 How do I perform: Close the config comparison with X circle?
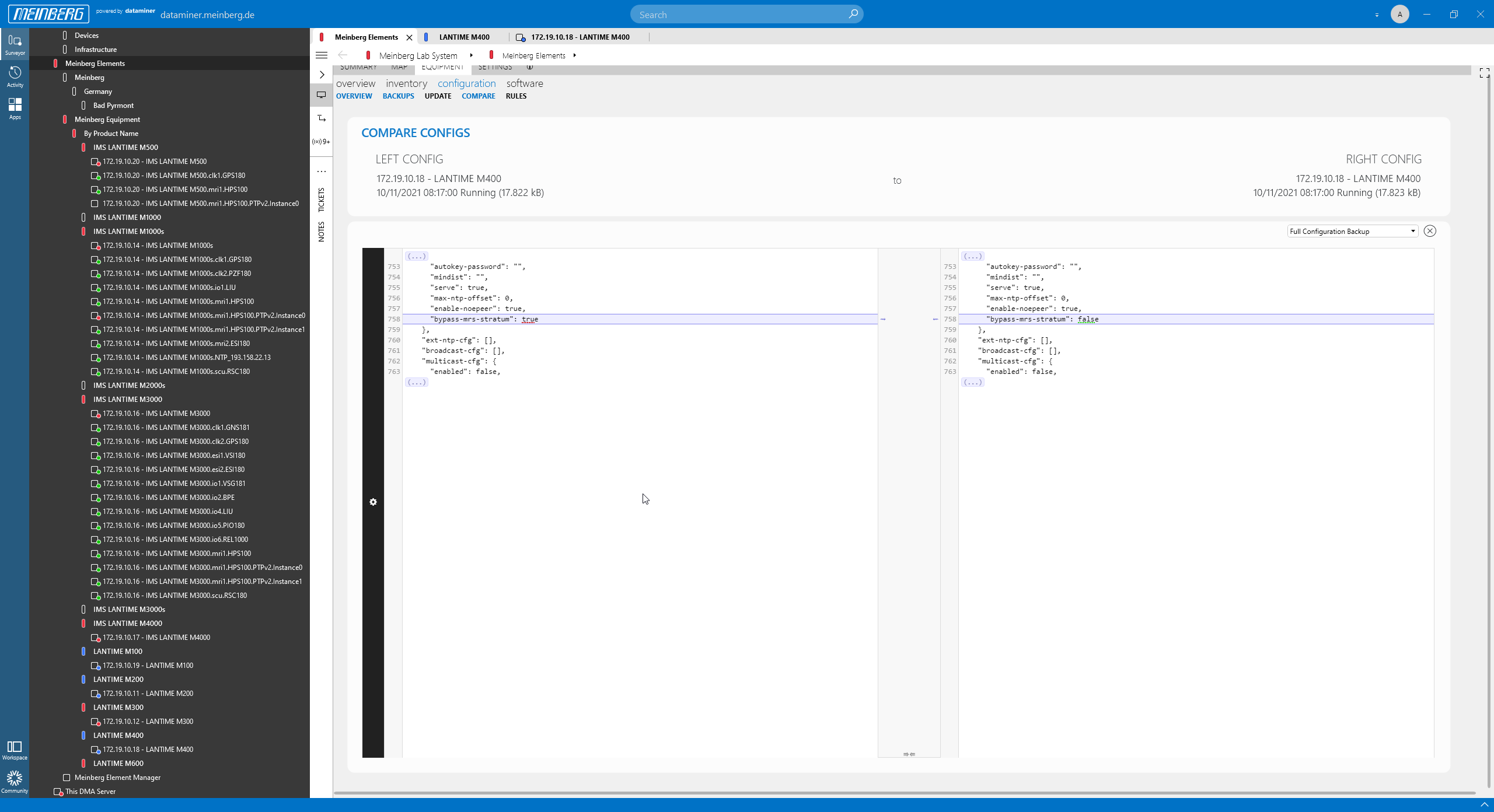[1430, 231]
